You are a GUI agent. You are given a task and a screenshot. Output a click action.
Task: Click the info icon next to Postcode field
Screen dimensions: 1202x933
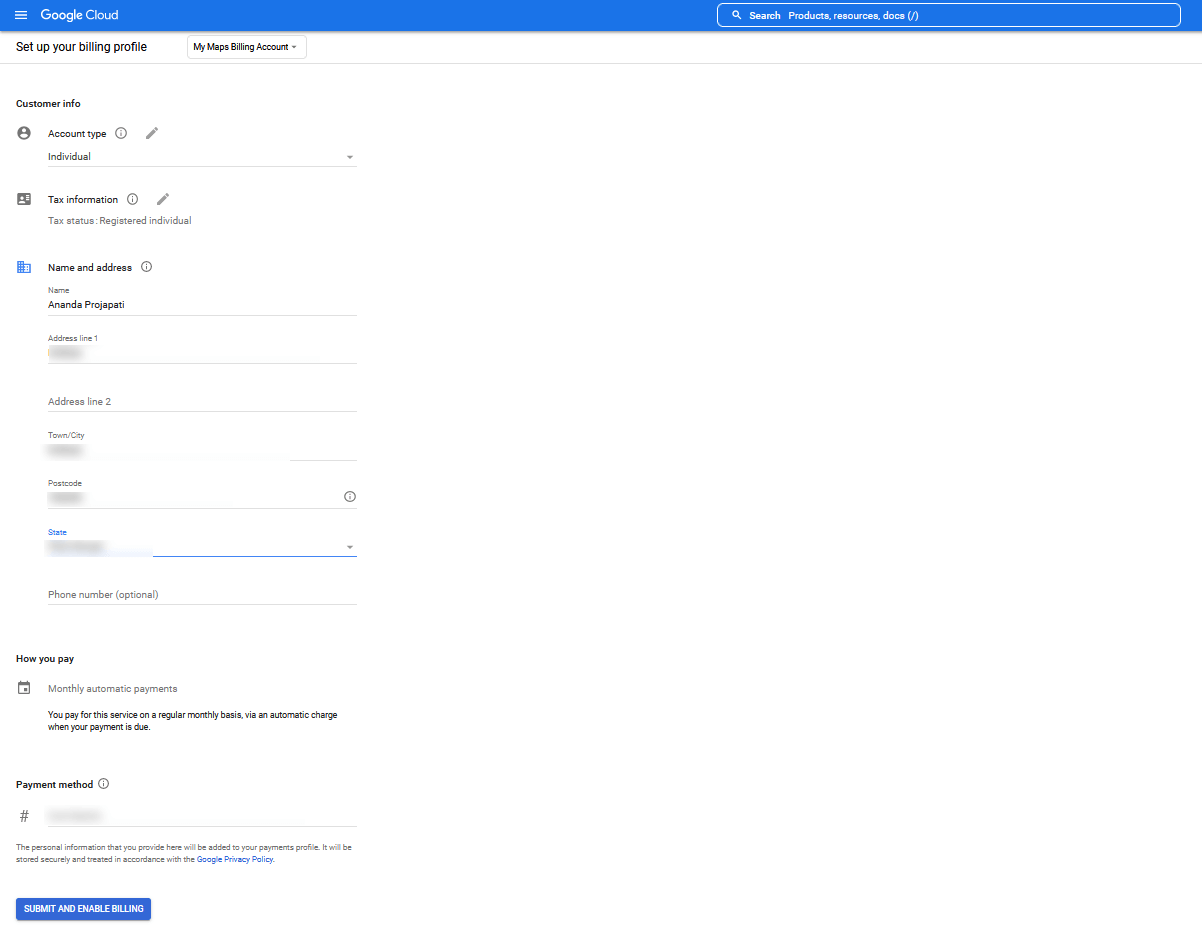coord(349,496)
